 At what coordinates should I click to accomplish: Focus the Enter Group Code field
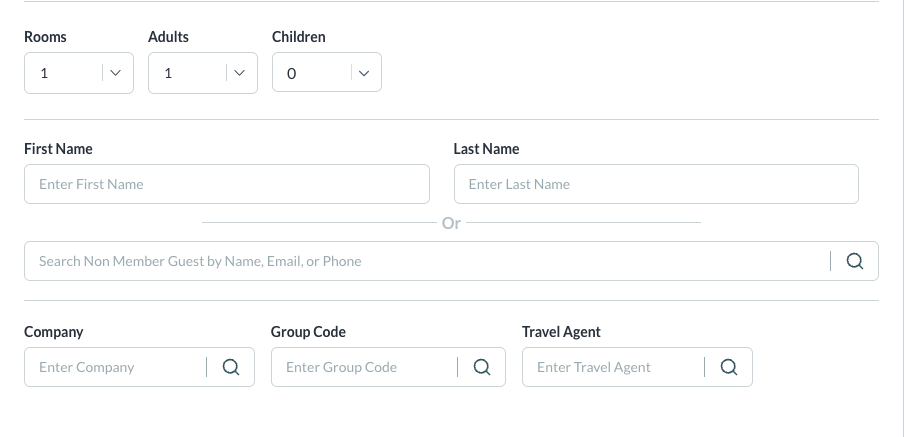tap(364, 367)
